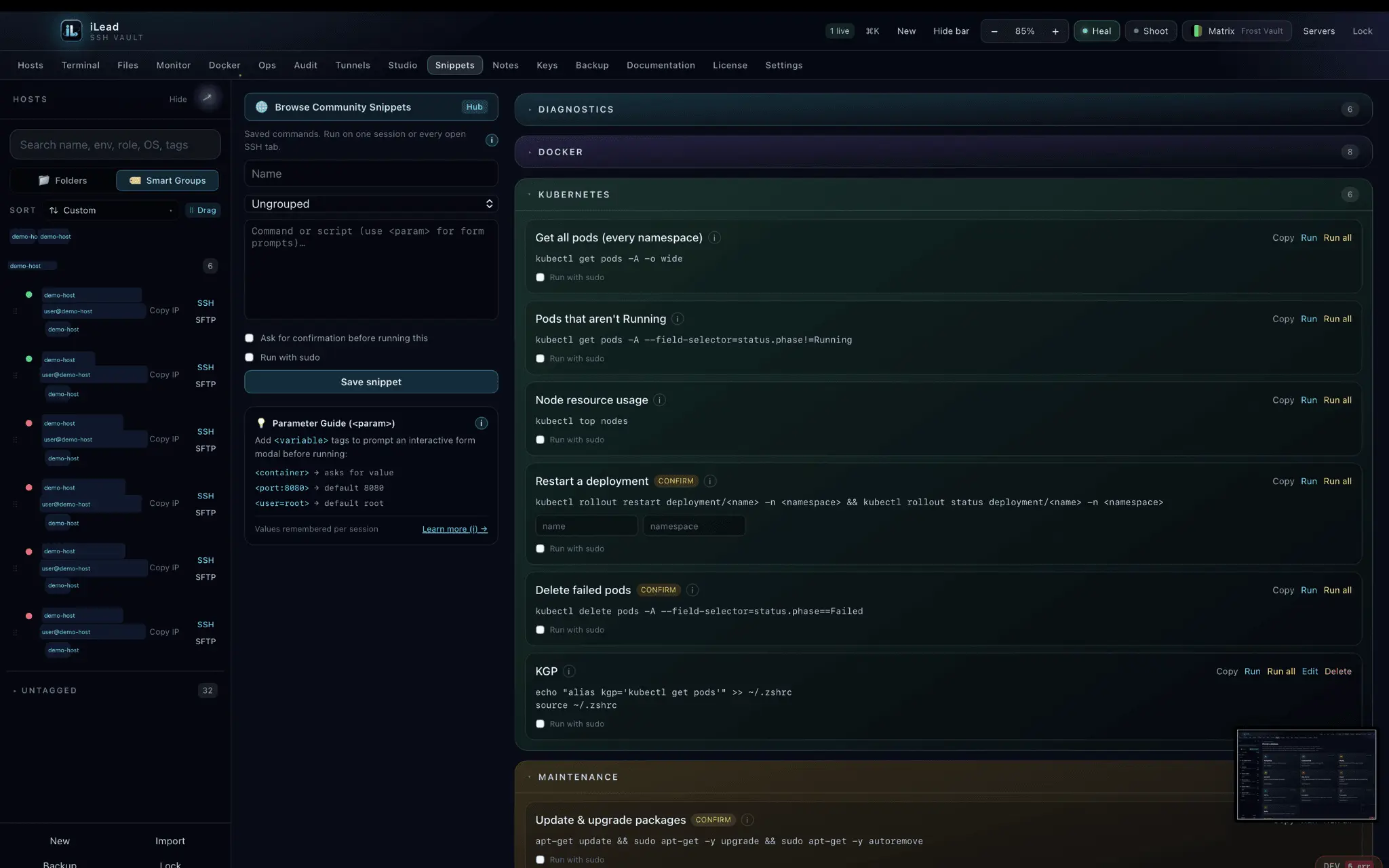Click the Folders folder icon
1389x868 pixels.
(x=44, y=180)
